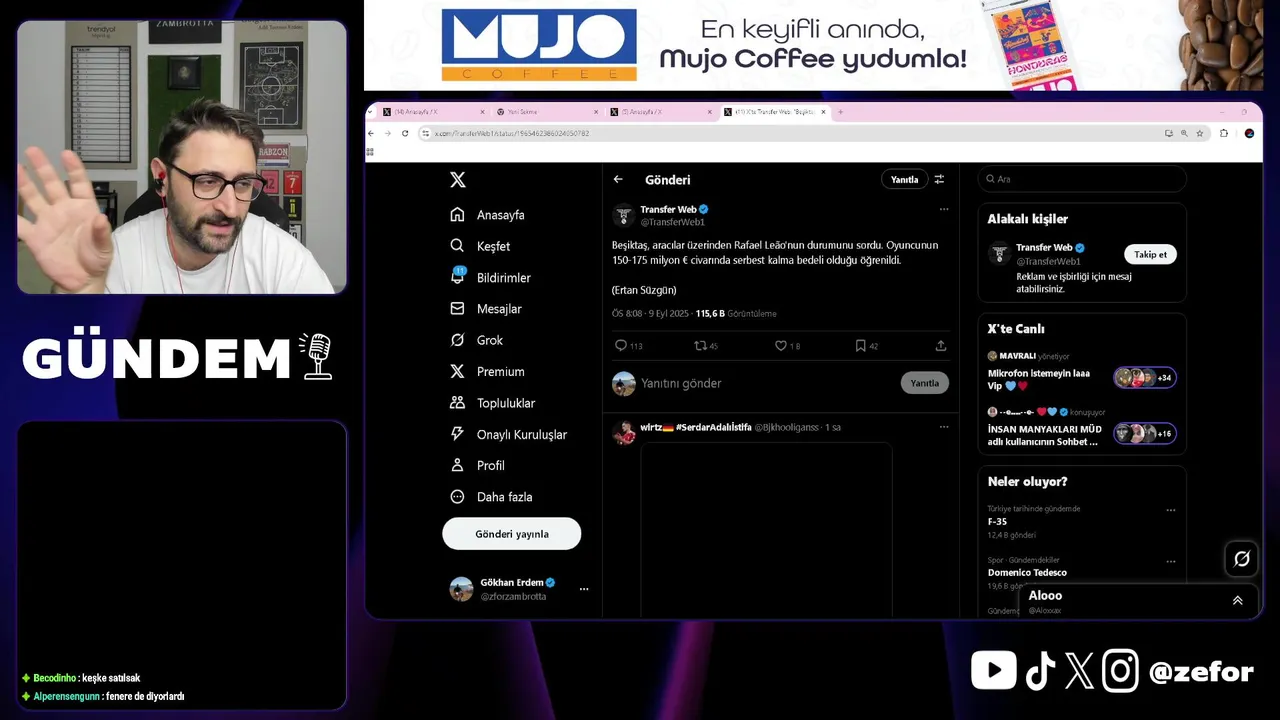Click Transfer Web author name
Screen dimensions: 1280x720
click(x=668, y=209)
